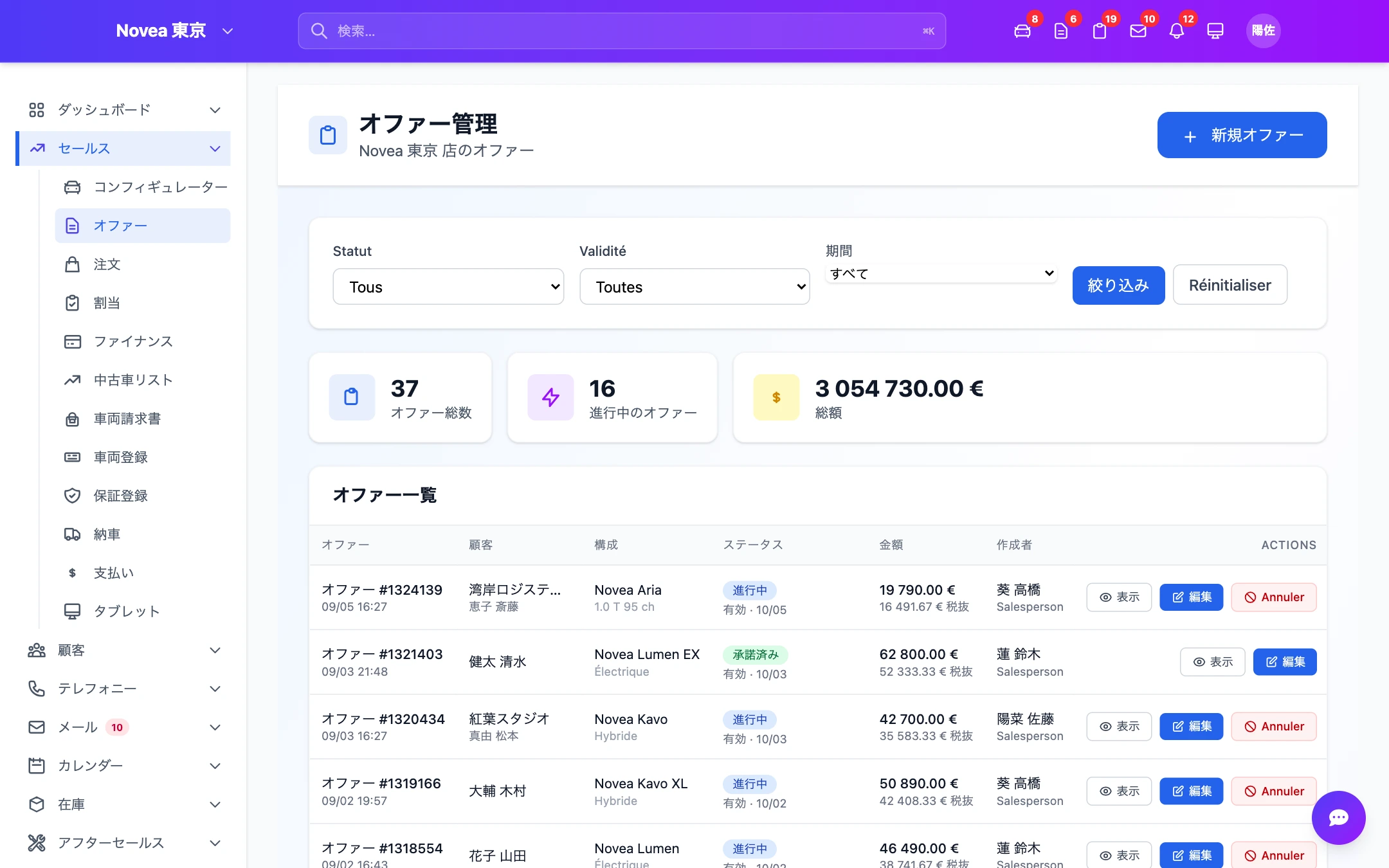Expand the ダッシュボード section chevron
Screen dimensions: 1389x868
tap(215, 110)
